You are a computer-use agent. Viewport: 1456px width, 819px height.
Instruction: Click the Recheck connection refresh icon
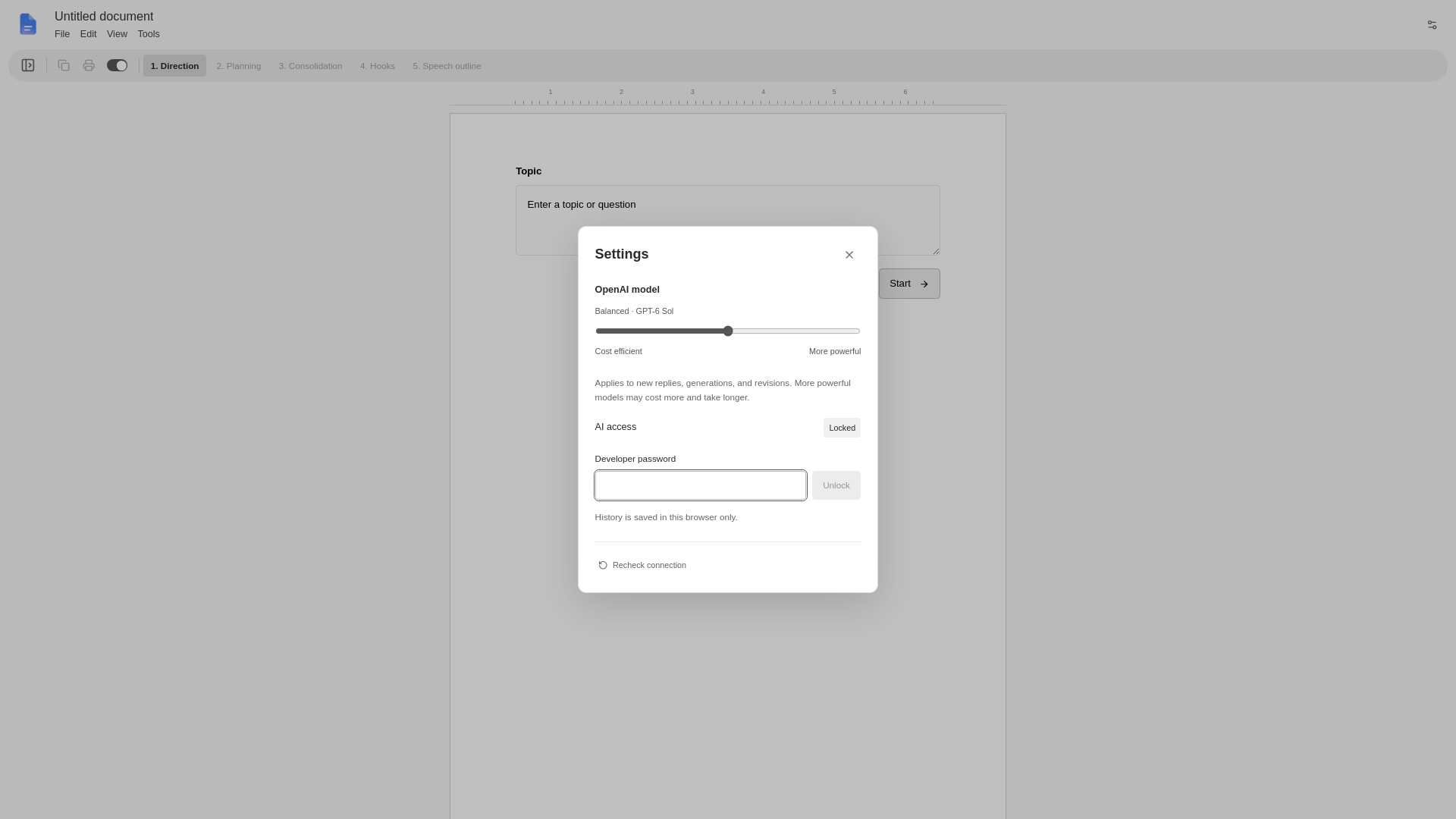coord(603,565)
